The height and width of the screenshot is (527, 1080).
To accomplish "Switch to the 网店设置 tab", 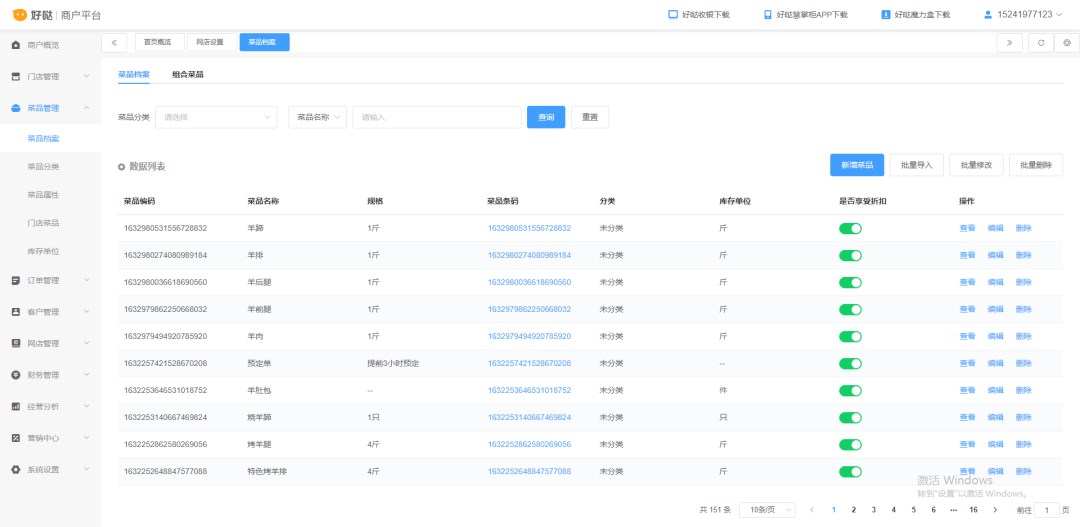I will (x=211, y=43).
